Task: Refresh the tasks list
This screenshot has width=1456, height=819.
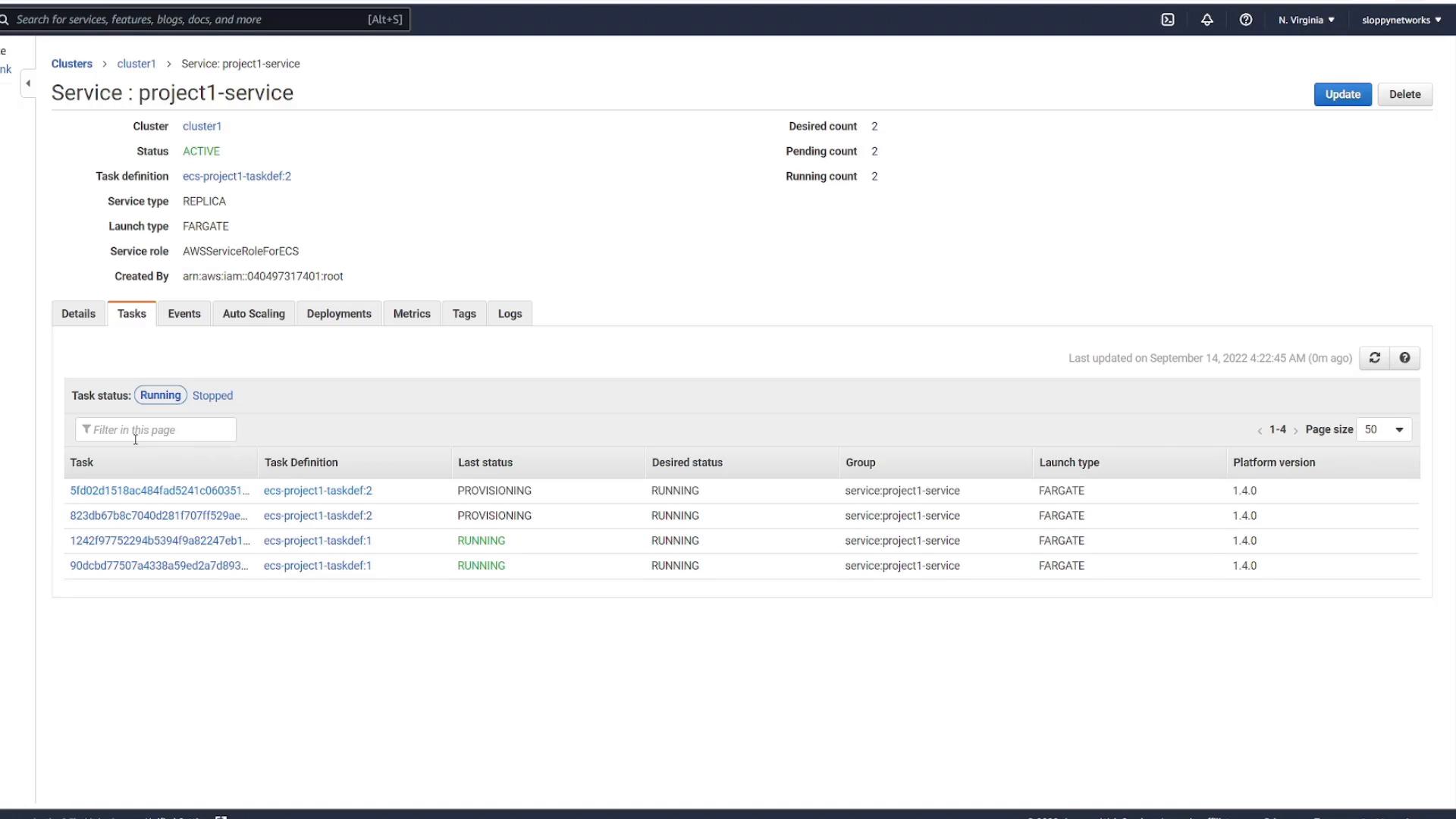Action: tap(1374, 358)
